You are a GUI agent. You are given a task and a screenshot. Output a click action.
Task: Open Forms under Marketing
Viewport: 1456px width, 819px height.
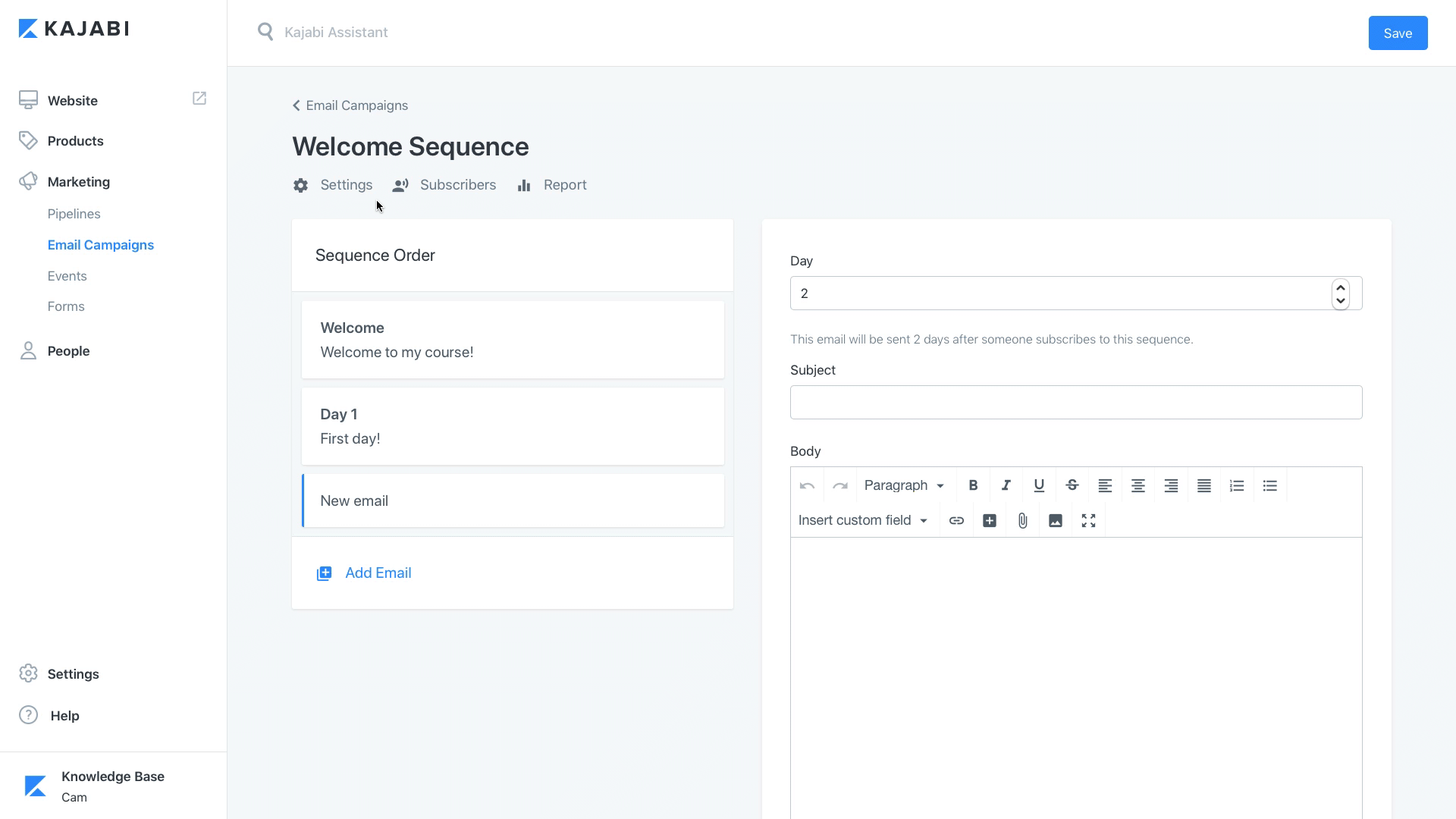(66, 306)
